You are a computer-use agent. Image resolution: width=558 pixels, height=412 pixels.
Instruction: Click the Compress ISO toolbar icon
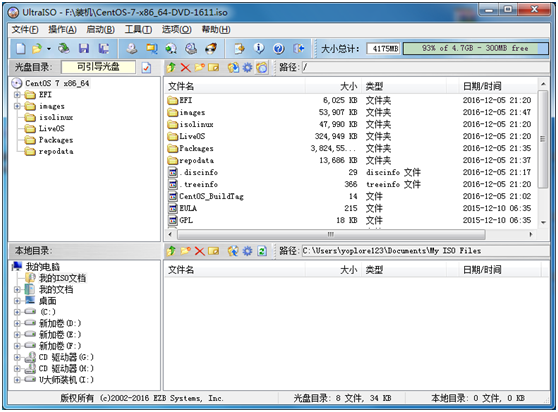[x=152, y=48]
